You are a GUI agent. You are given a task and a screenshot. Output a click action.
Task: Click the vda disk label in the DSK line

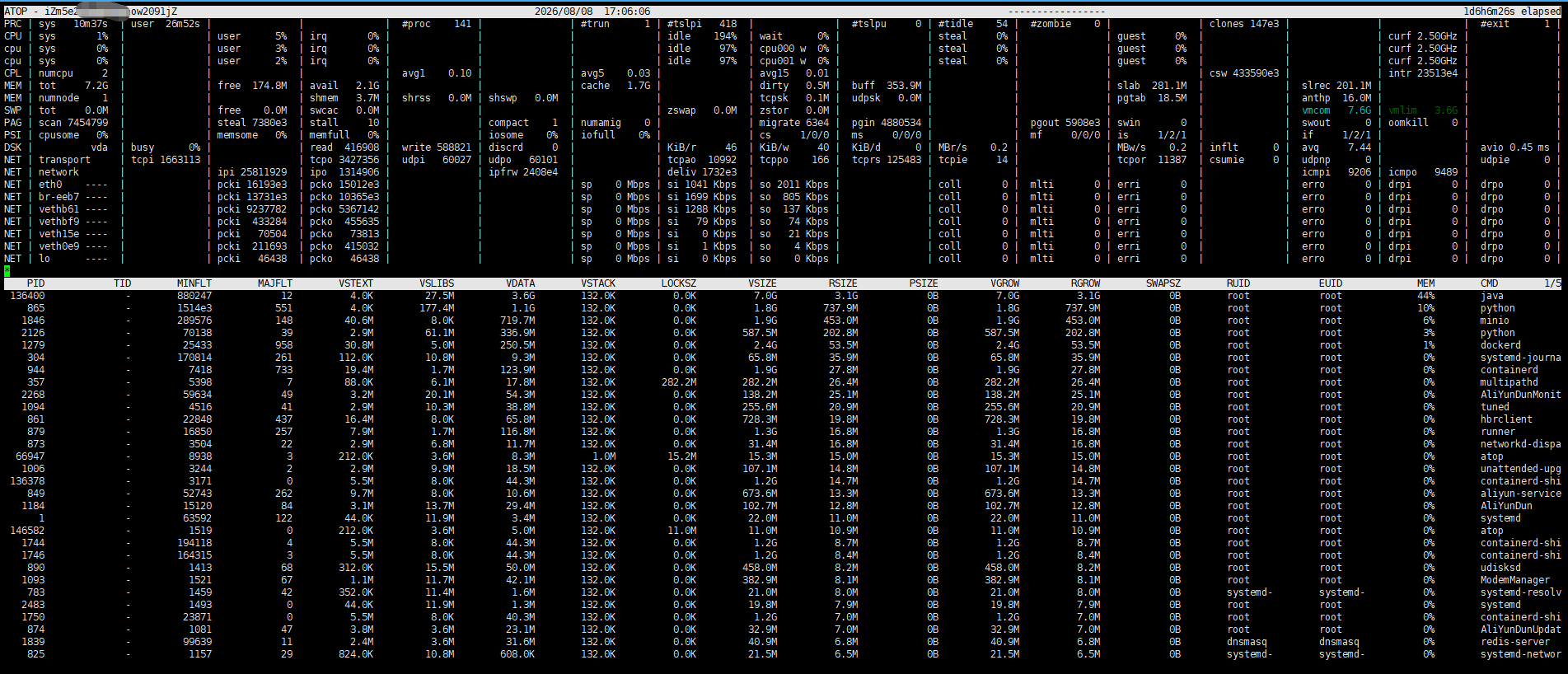tap(99, 147)
